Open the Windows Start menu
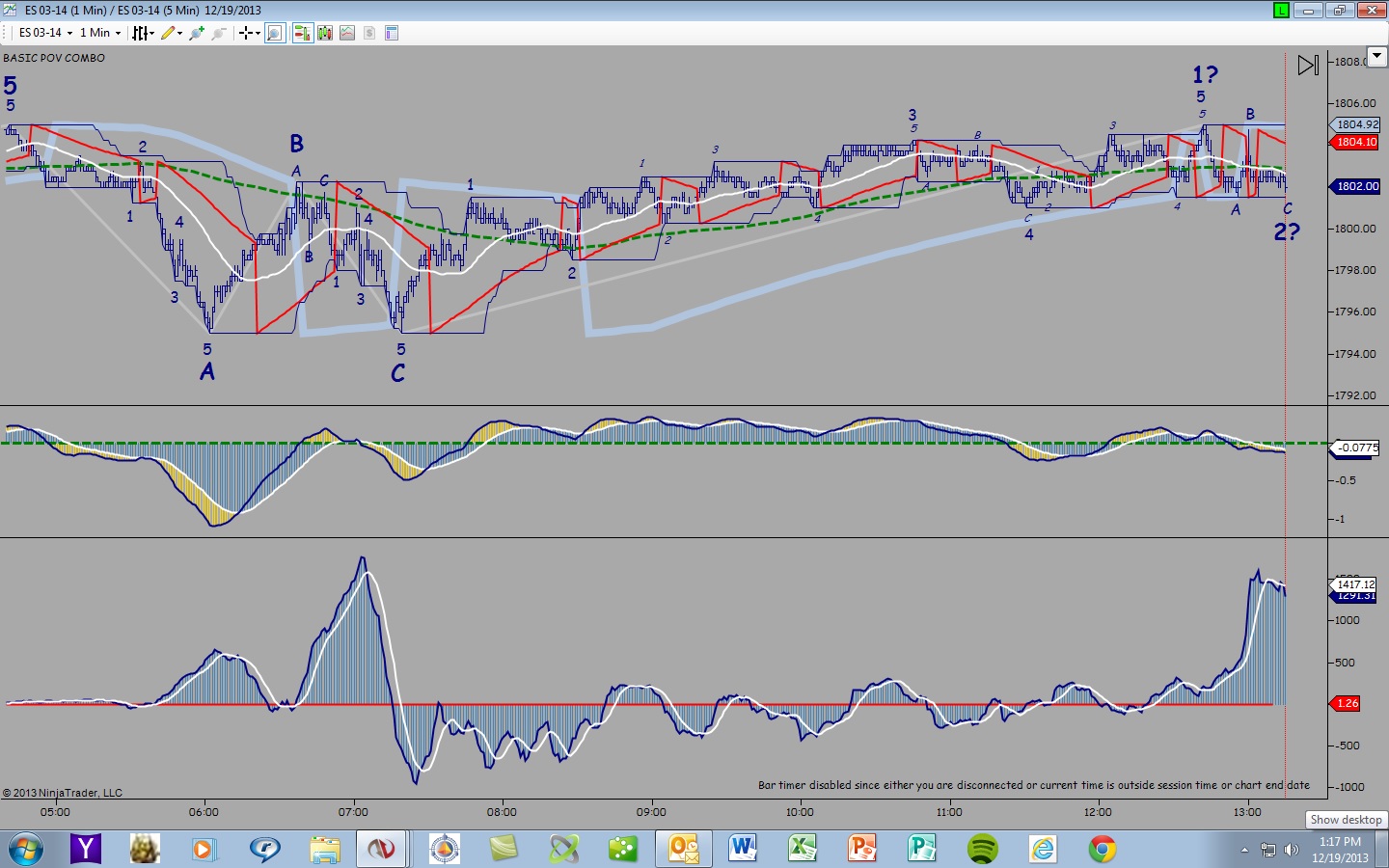Screen dimensions: 1389x868 click(25, 850)
